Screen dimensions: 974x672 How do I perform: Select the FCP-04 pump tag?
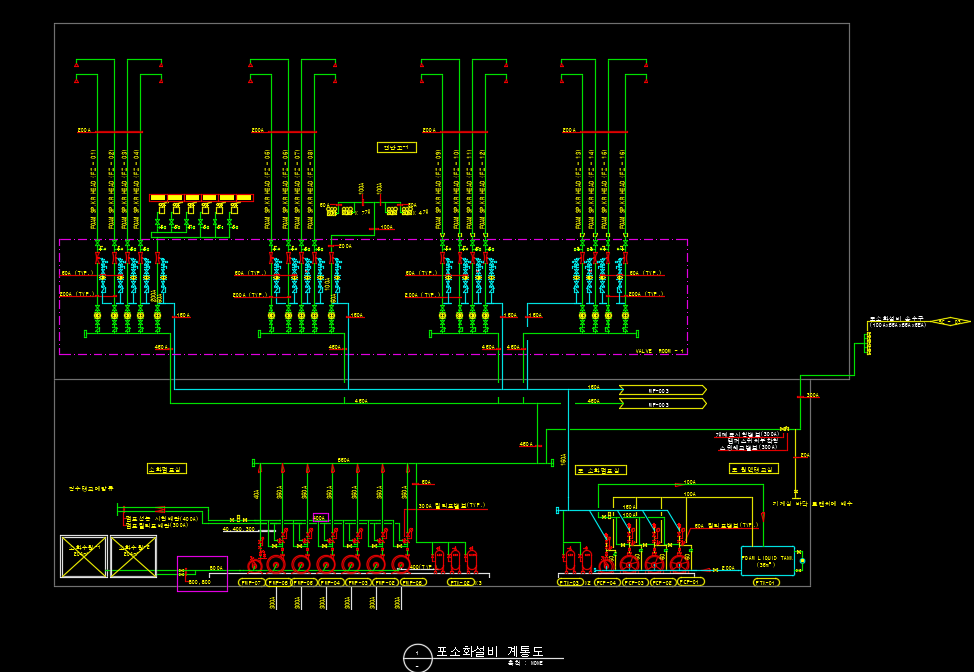(608, 583)
